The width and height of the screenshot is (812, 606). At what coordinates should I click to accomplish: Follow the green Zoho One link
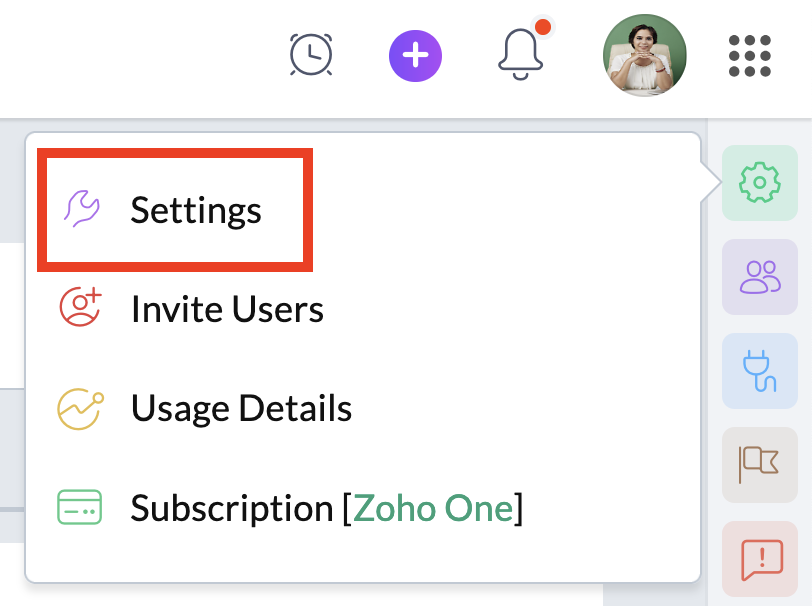433,508
